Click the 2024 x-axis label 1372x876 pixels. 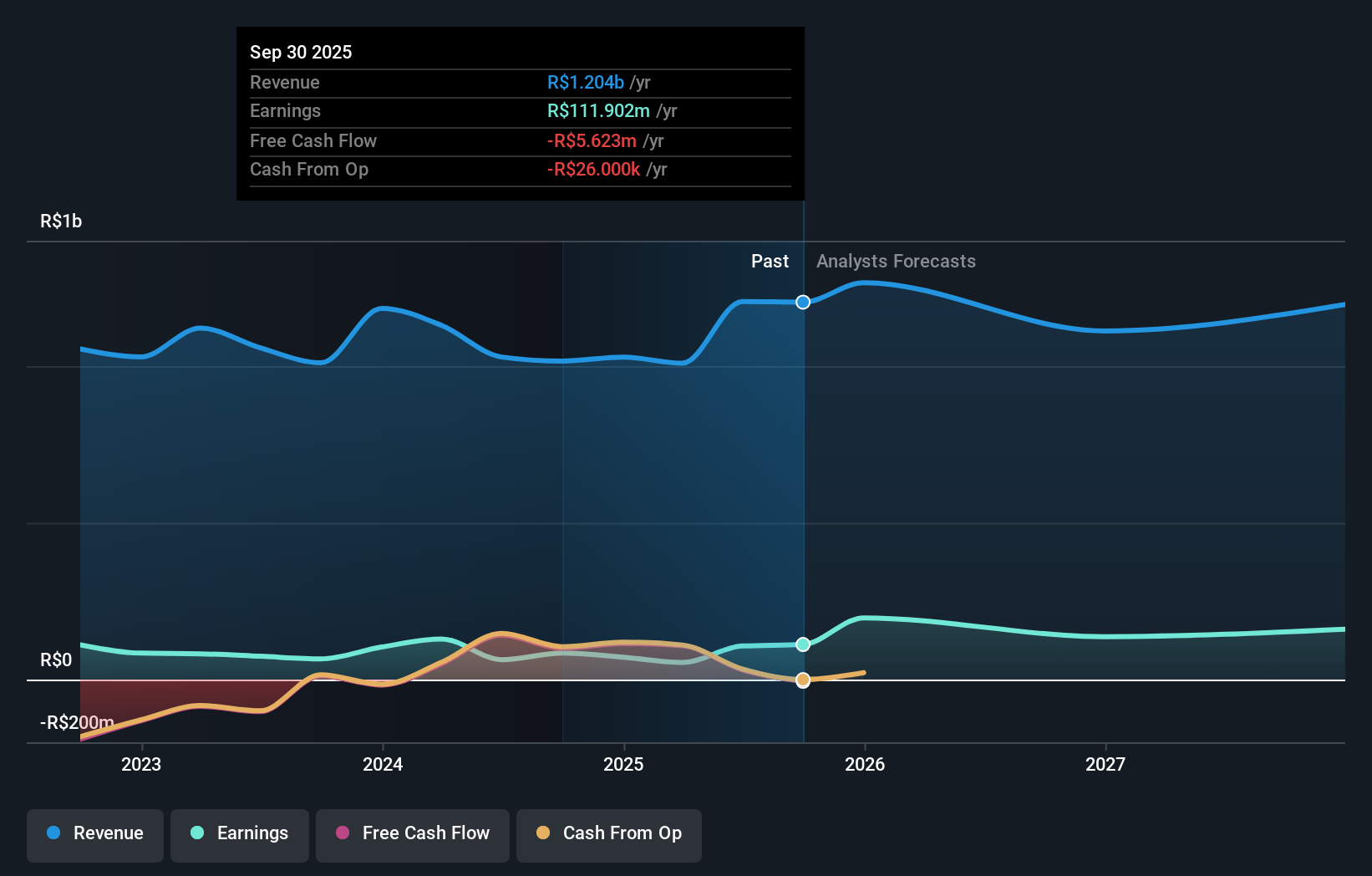click(x=383, y=764)
